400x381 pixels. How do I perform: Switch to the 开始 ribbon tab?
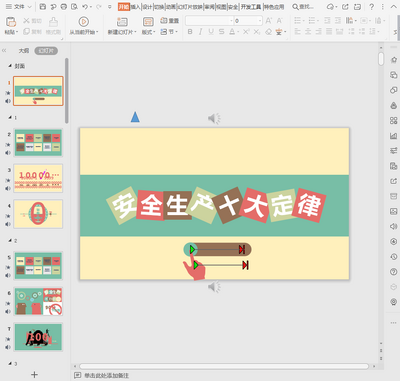[123, 7]
